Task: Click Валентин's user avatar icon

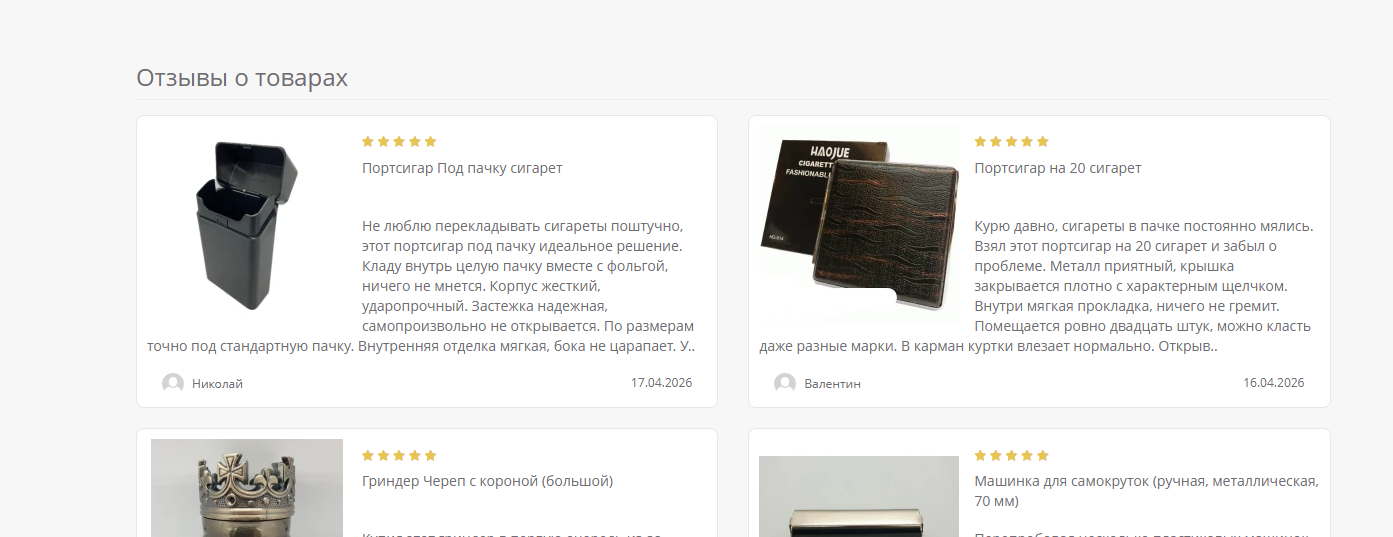Action: pyautogui.click(x=785, y=383)
